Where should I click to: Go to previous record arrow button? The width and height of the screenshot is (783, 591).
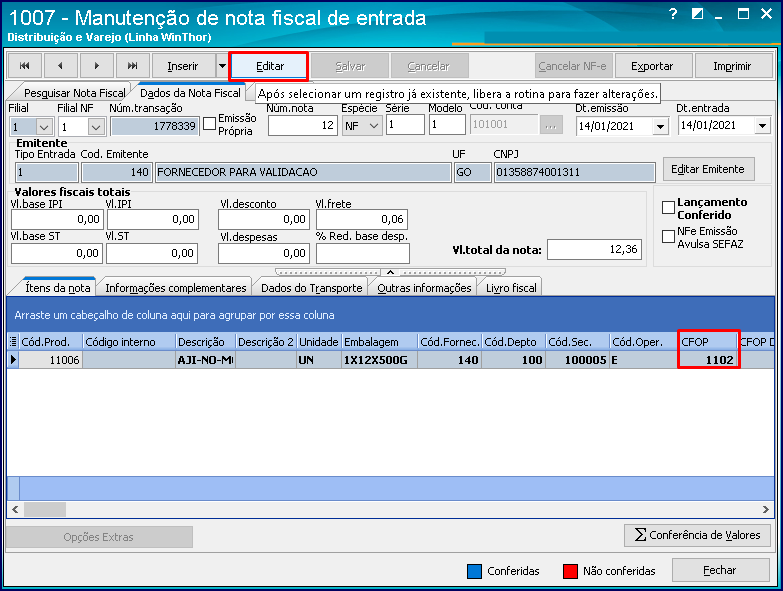coord(60,66)
